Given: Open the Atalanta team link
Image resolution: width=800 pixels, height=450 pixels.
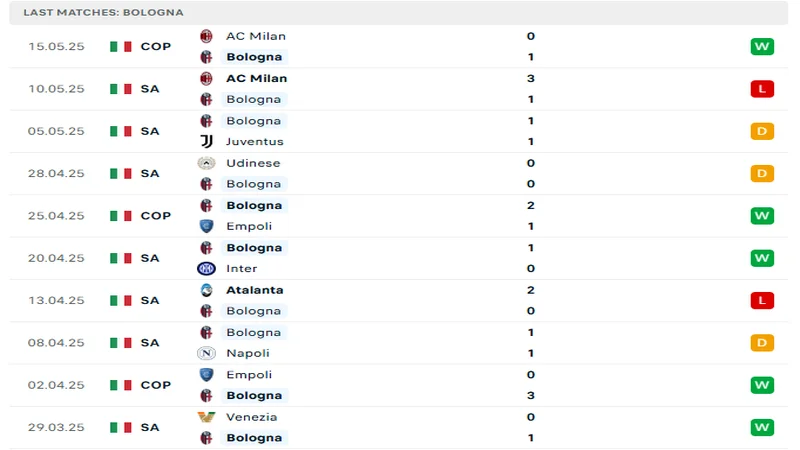Looking at the screenshot, I should 254,290.
